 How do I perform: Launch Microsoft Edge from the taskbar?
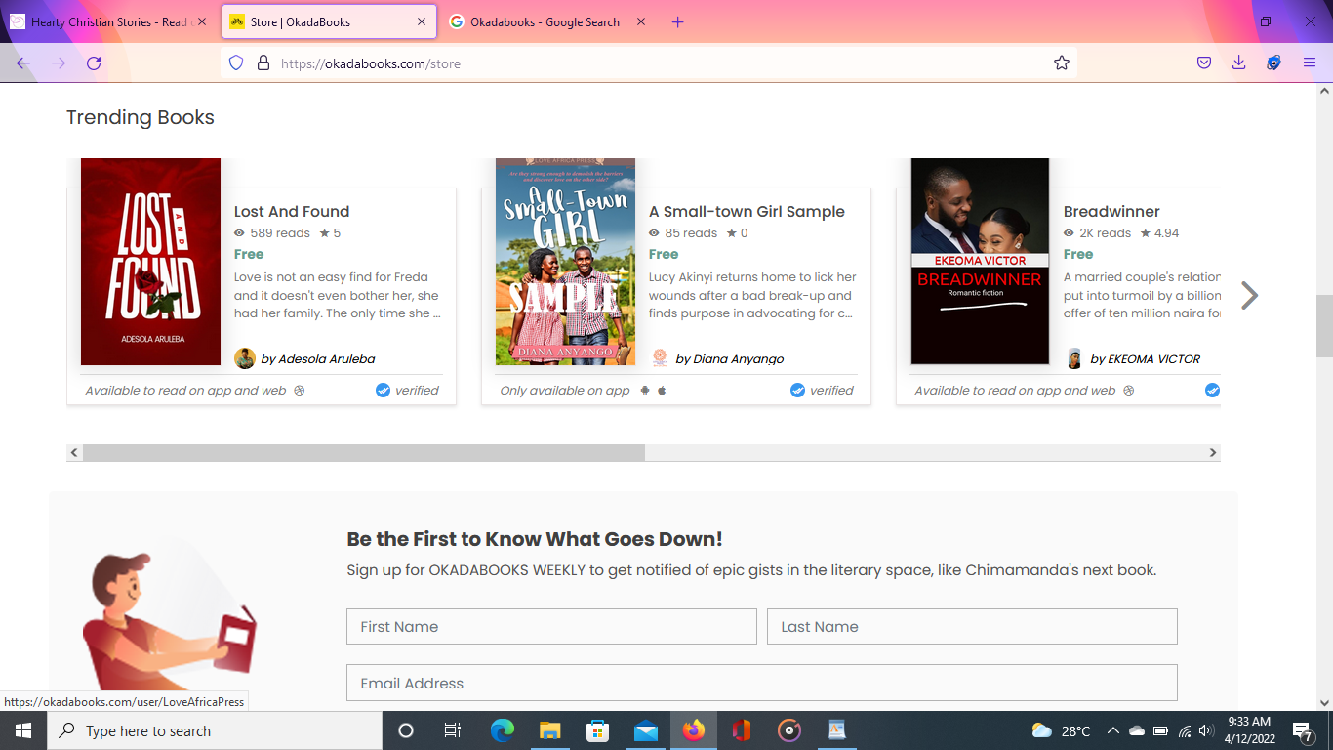(502, 731)
